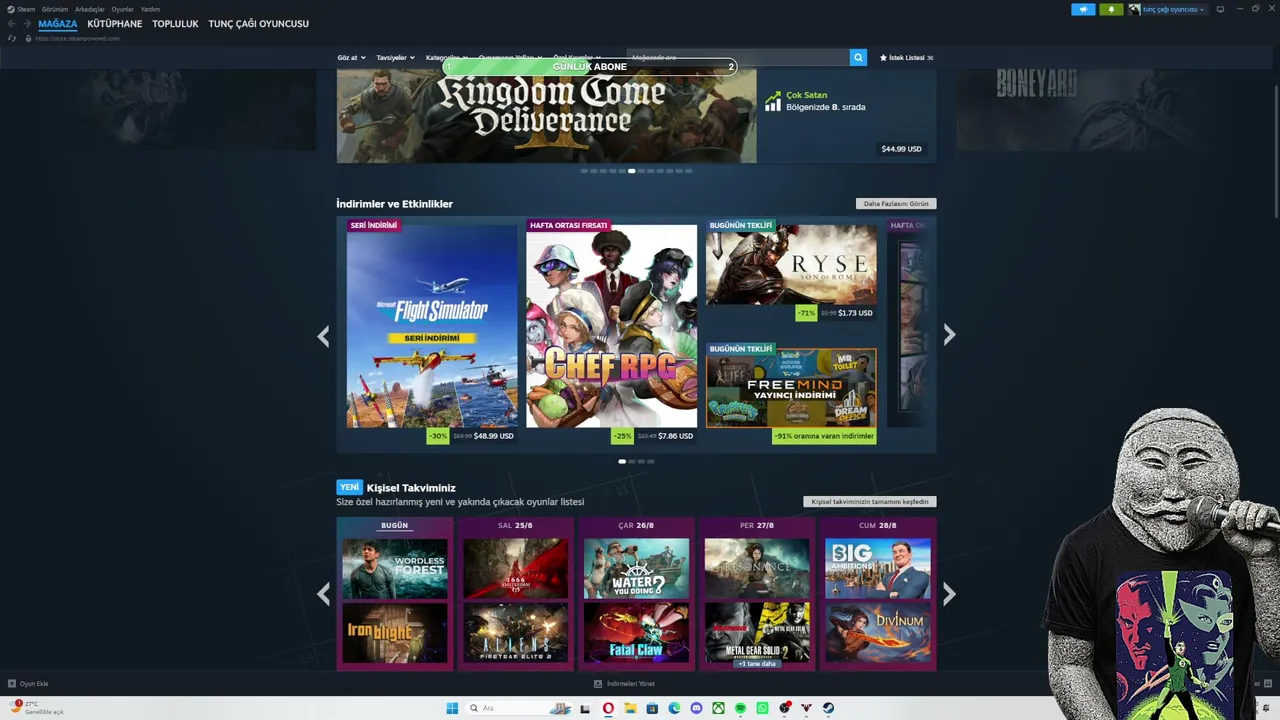This screenshot has height=720, width=1280.
Task: Expand the Tavsiyeler dropdown
Action: pyautogui.click(x=395, y=58)
